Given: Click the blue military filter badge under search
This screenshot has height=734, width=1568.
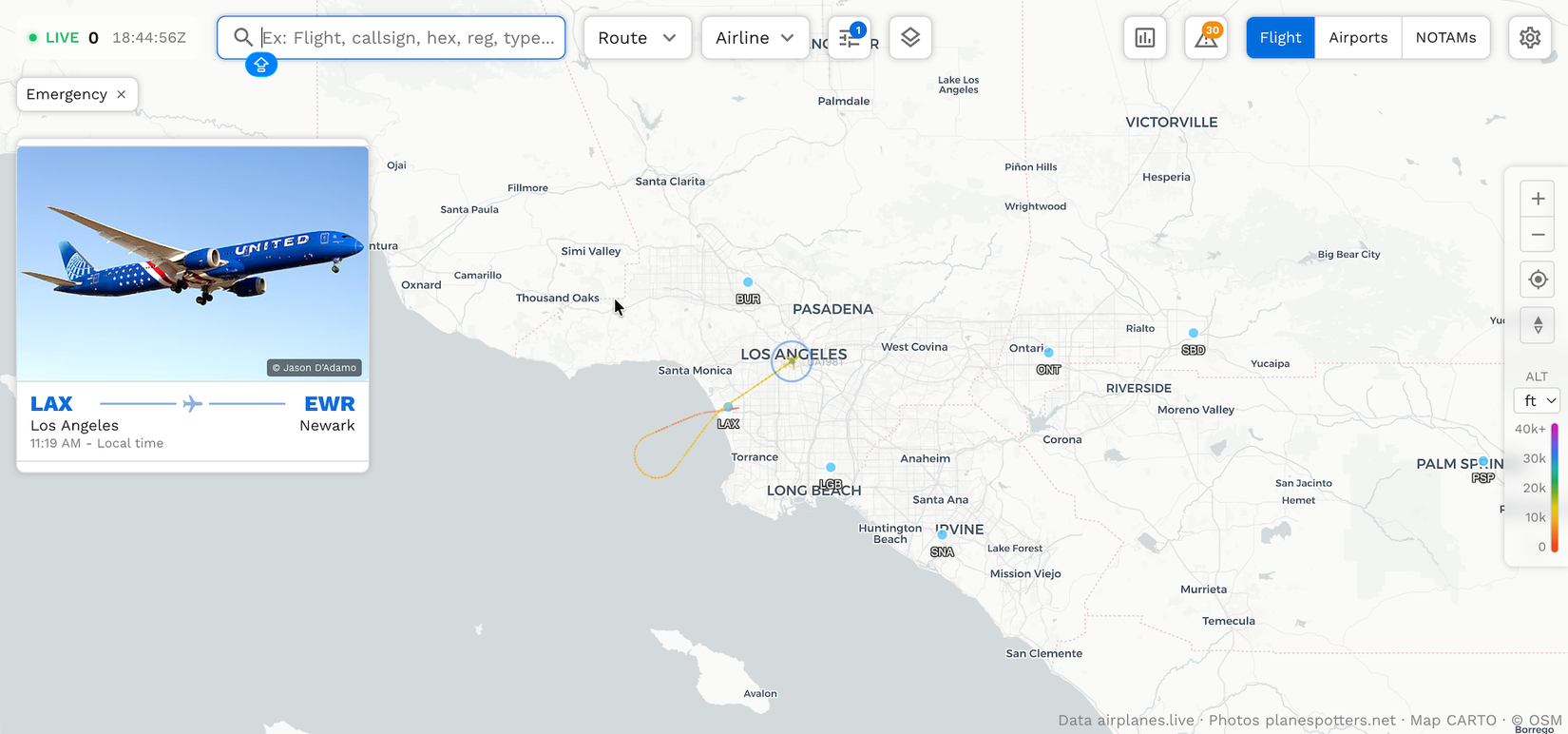Looking at the screenshot, I should click(x=261, y=65).
